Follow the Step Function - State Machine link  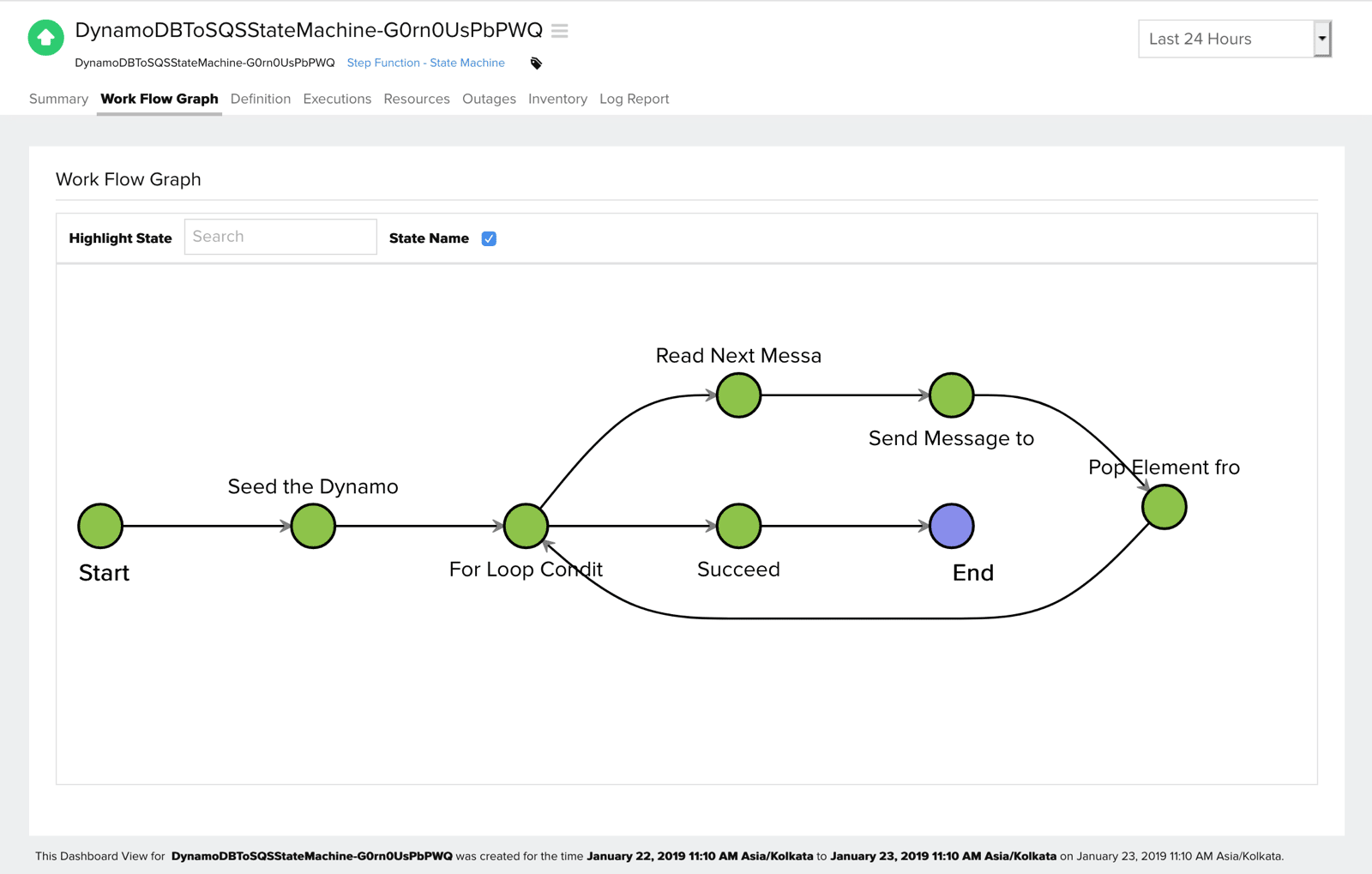[x=425, y=62]
